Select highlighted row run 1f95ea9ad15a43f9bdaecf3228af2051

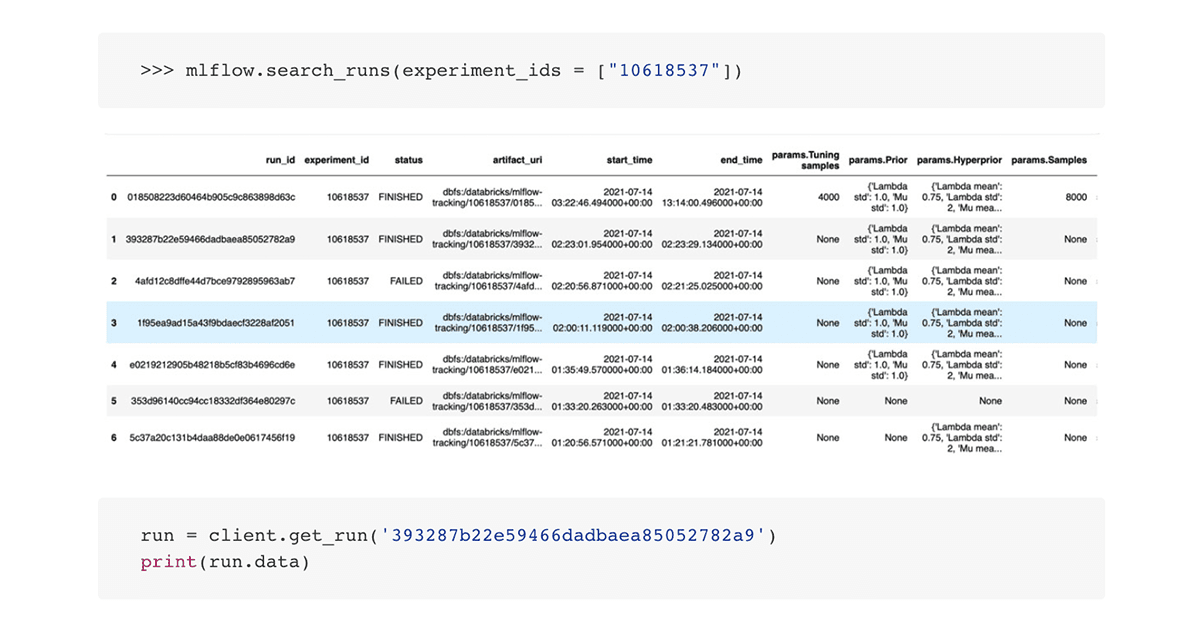(217, 323)
